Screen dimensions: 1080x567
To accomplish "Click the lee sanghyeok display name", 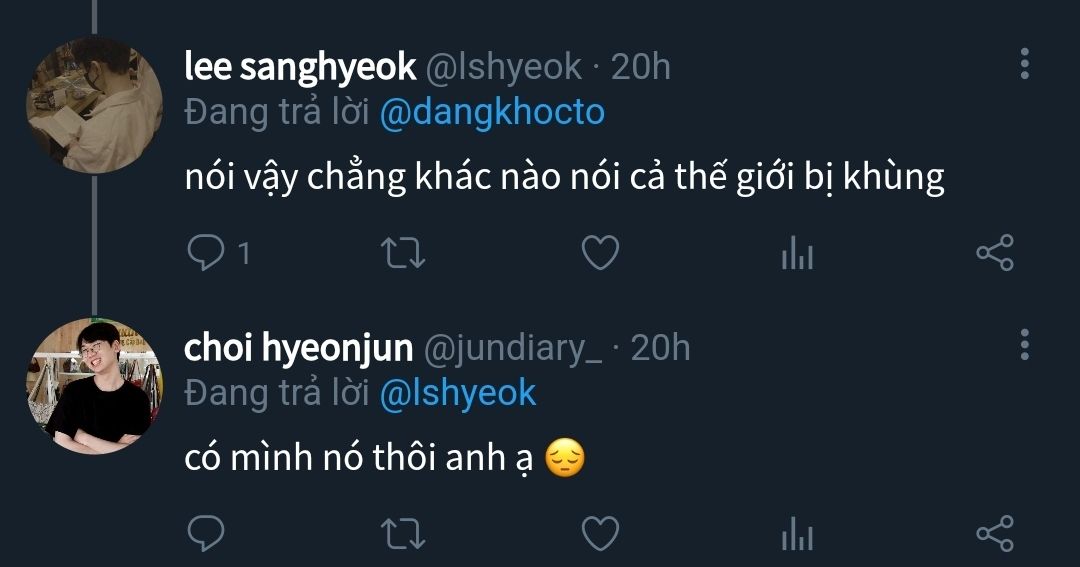I will pos(300,66).
